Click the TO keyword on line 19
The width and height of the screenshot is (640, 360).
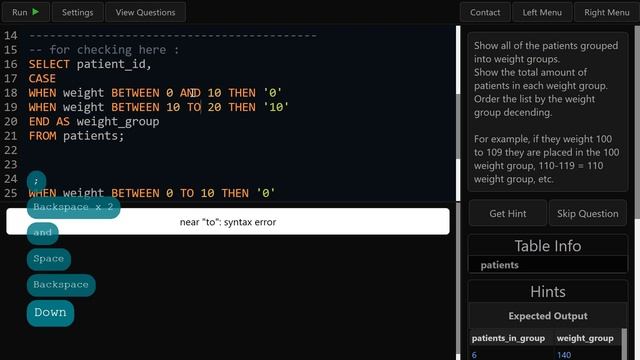(x=194, y=107)
